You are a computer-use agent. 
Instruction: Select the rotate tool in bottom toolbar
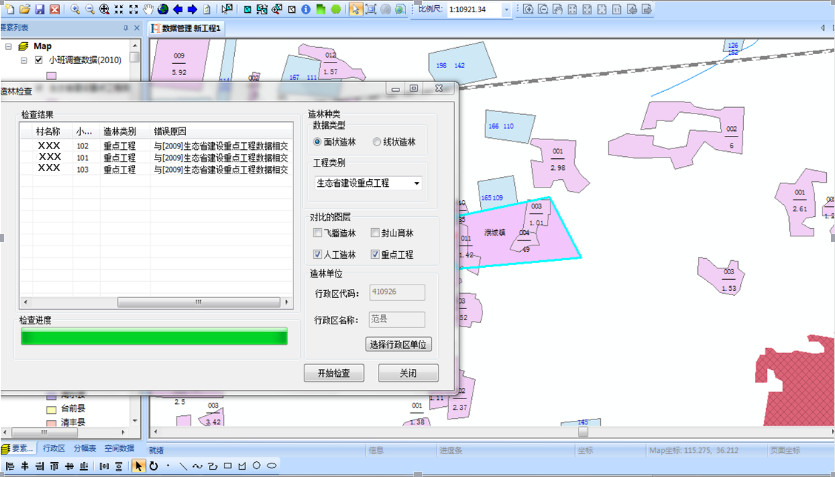pos(153,466)
